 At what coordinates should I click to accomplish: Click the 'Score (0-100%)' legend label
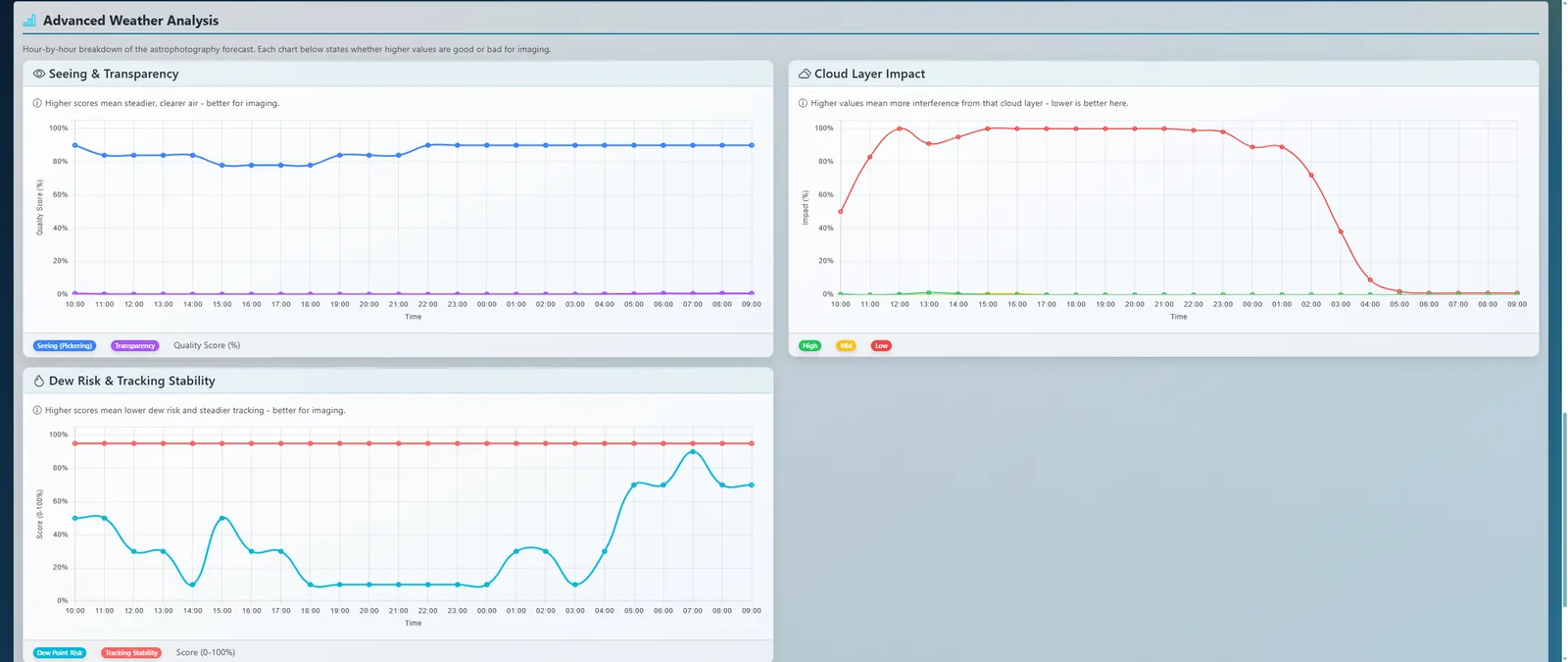click(206, 652)
